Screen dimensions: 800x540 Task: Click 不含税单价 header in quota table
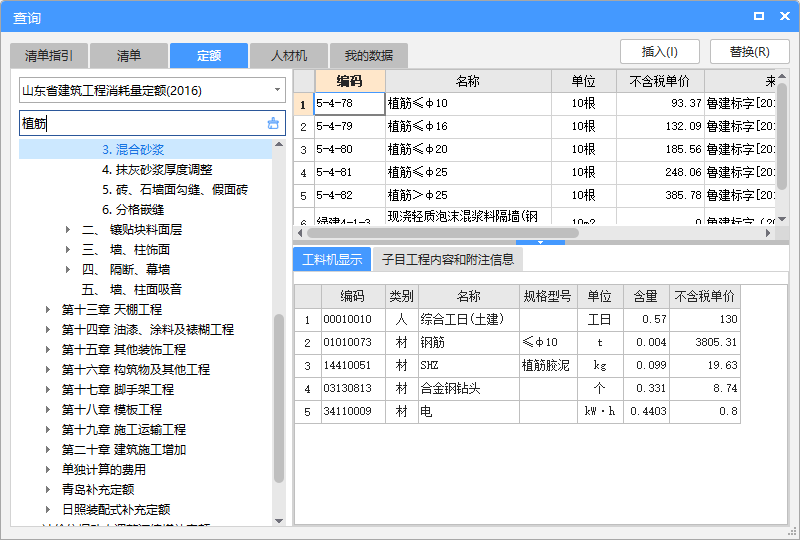coord(660,81)
